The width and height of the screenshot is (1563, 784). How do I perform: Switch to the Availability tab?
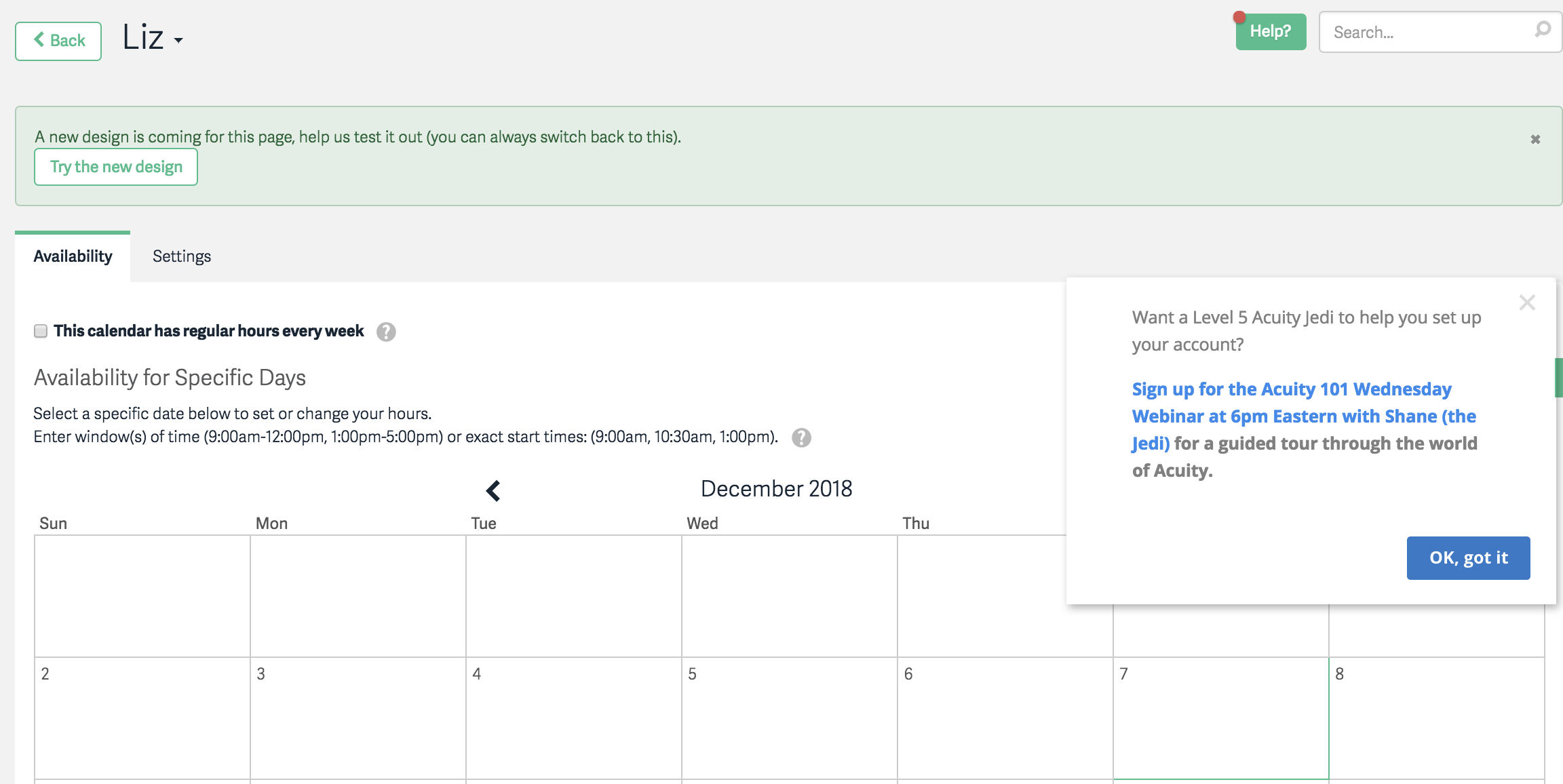(73, 256)
